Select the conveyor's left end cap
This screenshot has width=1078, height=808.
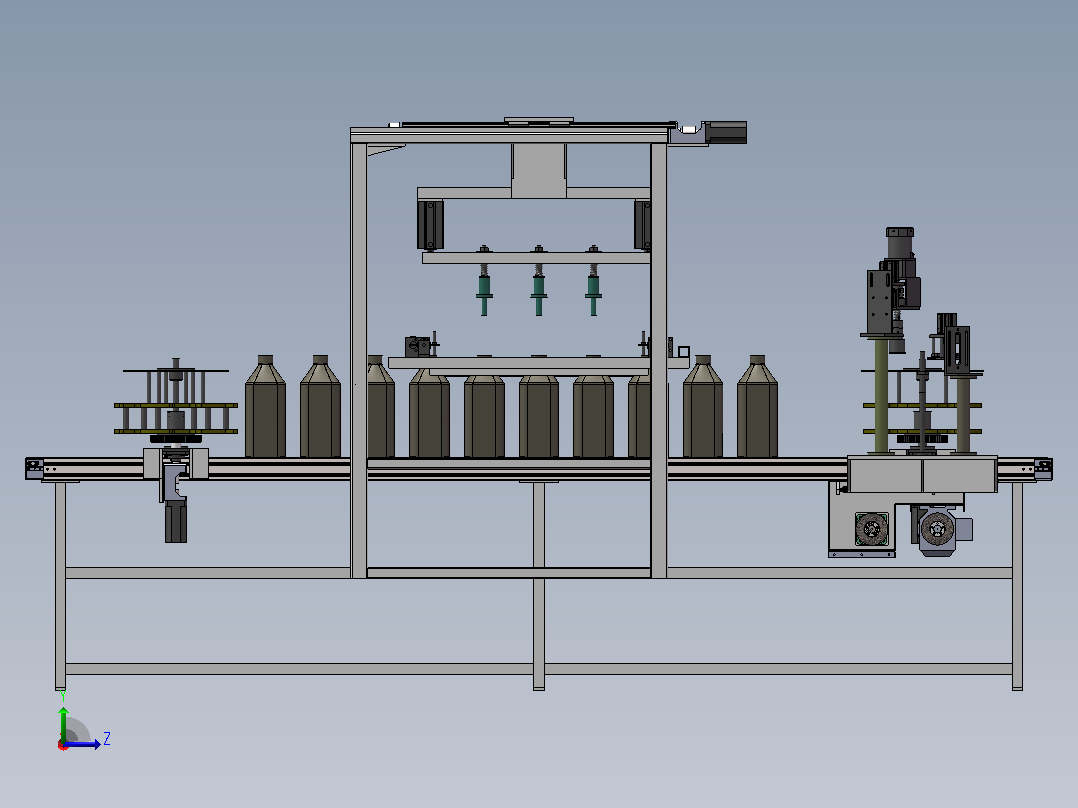34,469
